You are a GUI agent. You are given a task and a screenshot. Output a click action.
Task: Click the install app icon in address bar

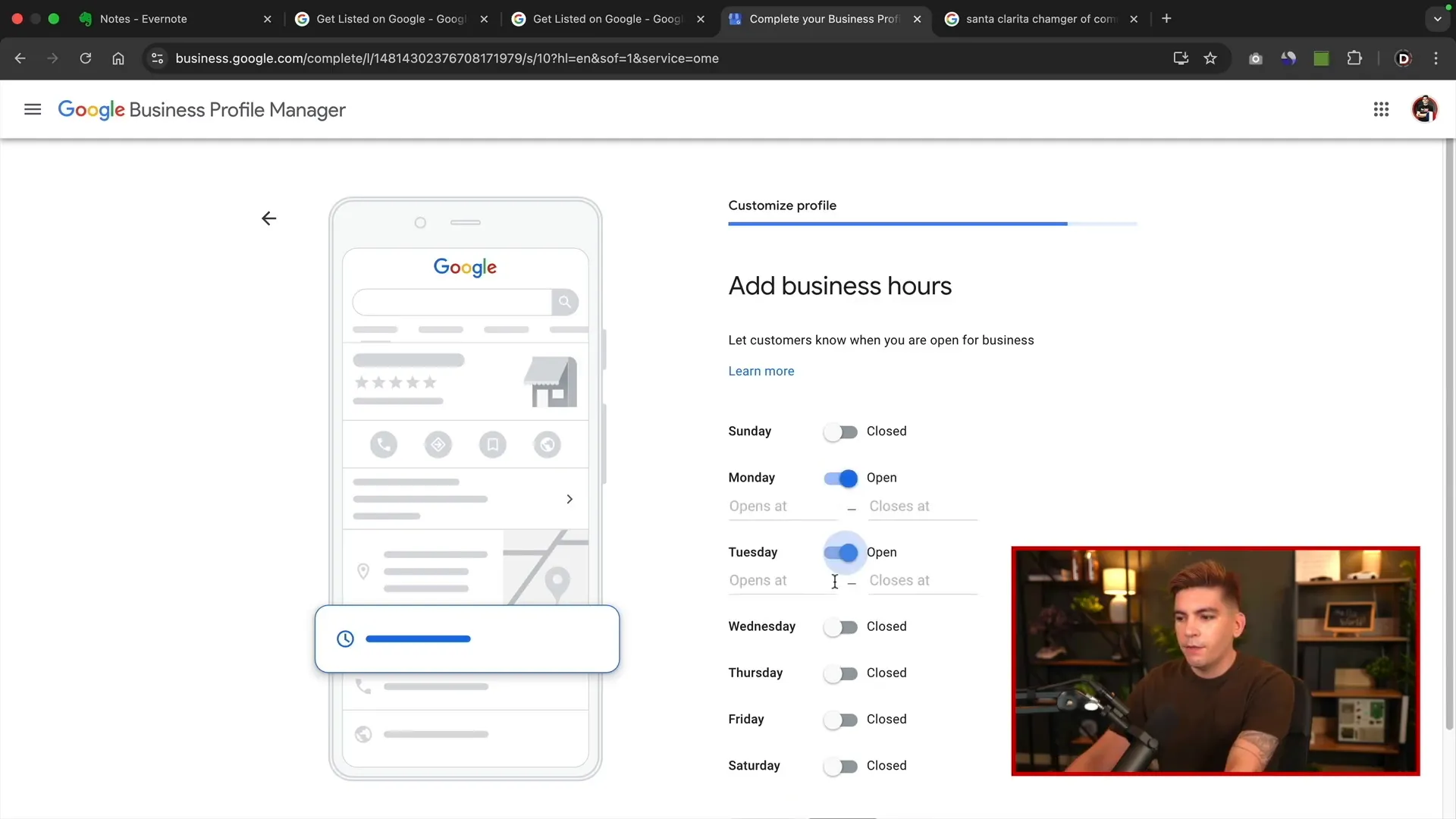pos(1181,58)
